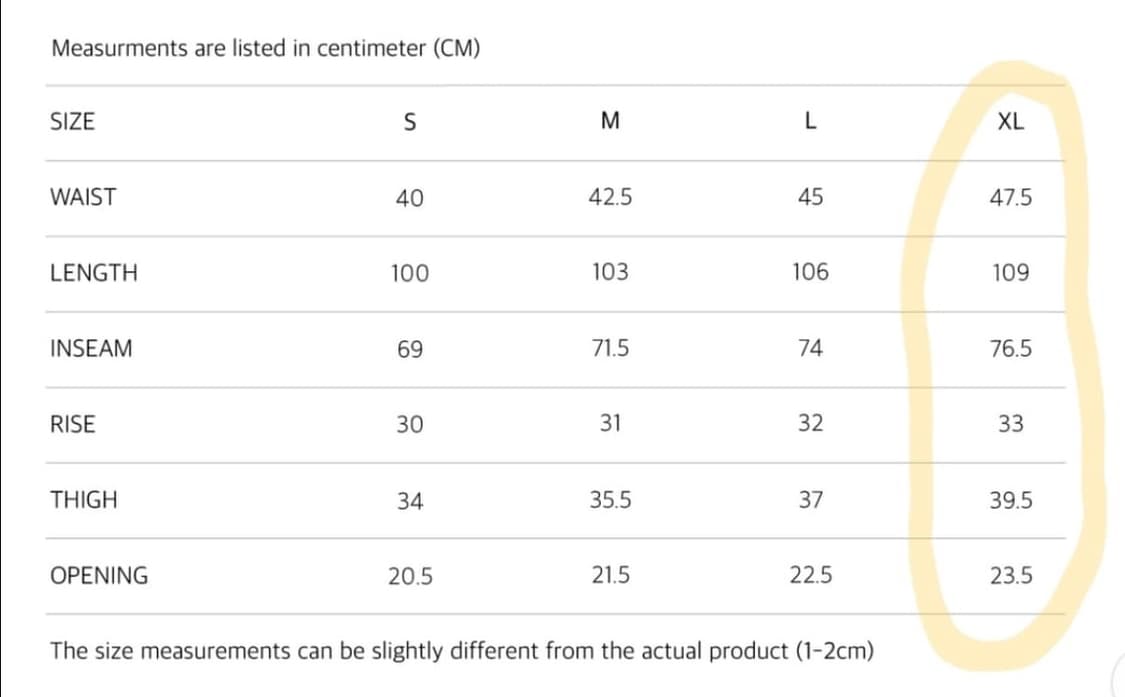Click the S size column header
Viewport: 1125px width, 697px height.
tap(409, 122)
